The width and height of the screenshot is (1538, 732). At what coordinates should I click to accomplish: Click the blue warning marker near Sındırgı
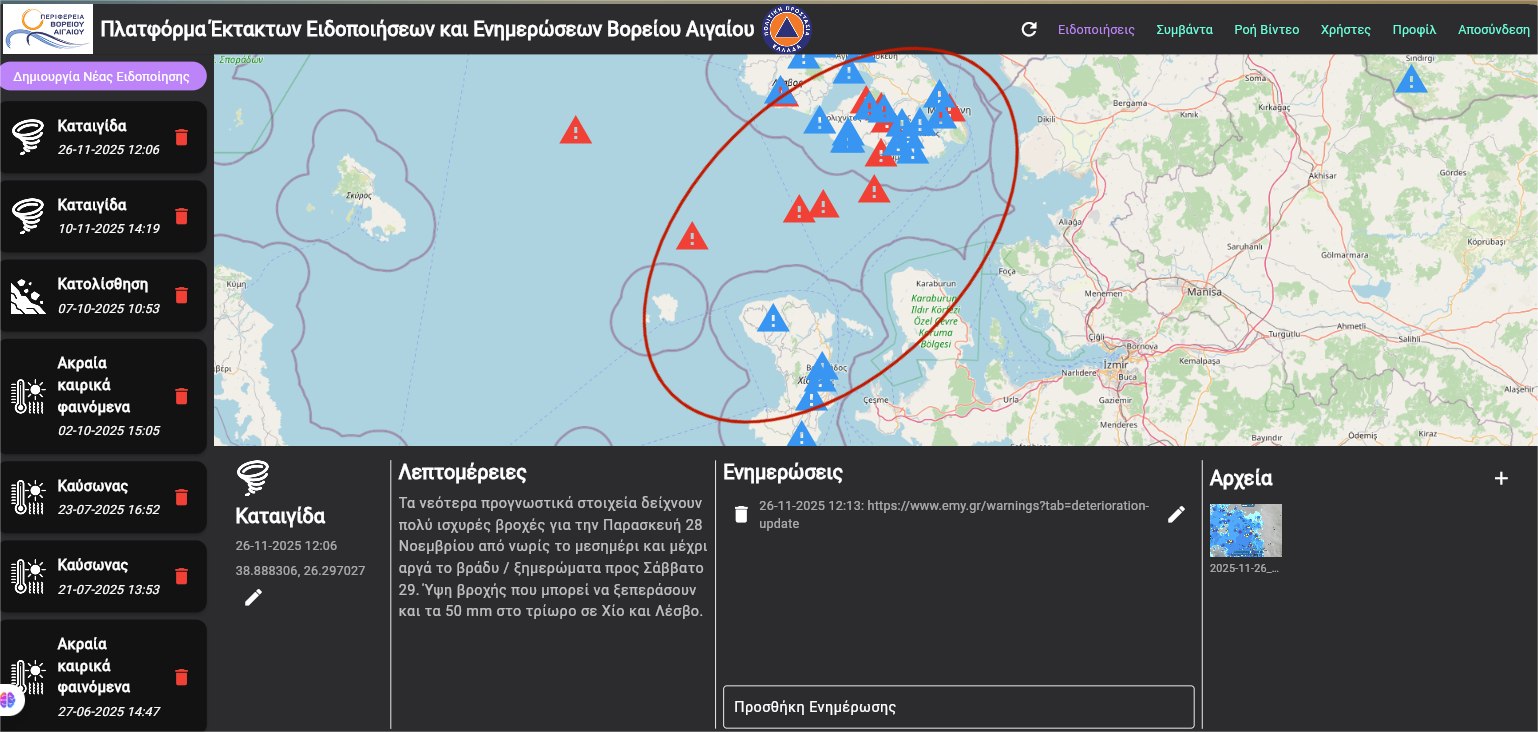(x=1410, y=80)
